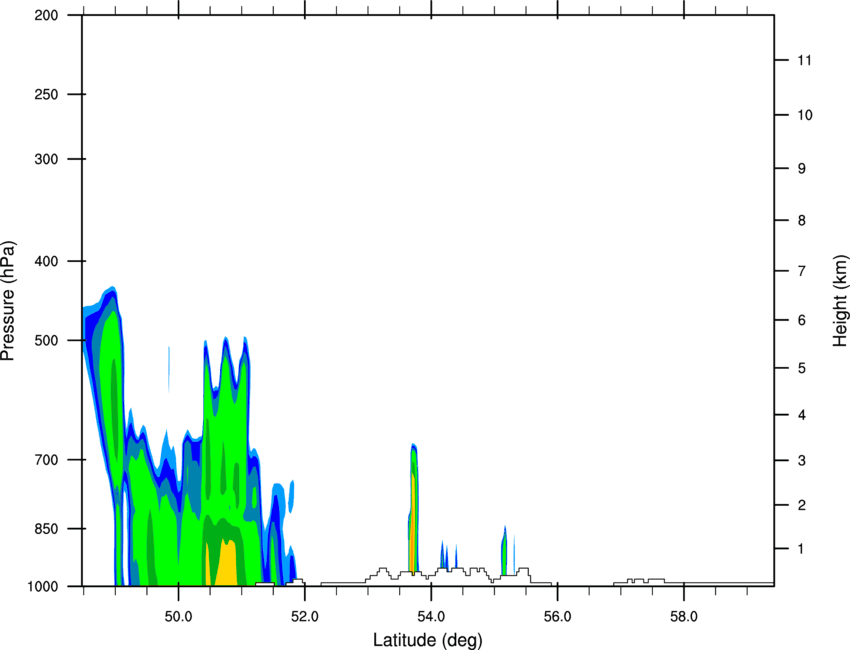Pick the 5 km height label
Viewport: 850px width, 650px height.
coord(802,368)
